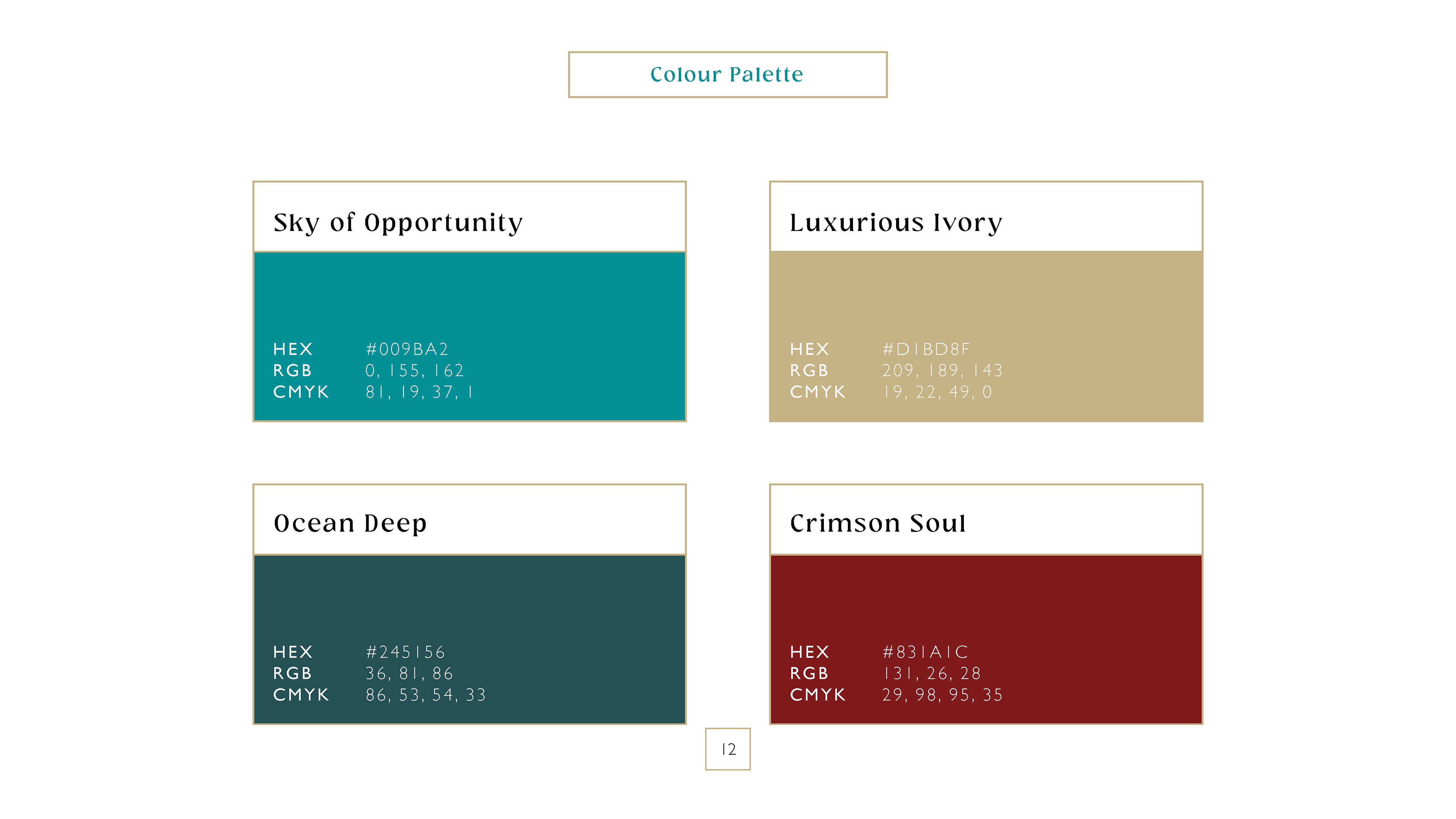This screenshot has height=819, width=1456.
Task: Select the Ocean Deep dark teal swatch
Action: [469, 639]
